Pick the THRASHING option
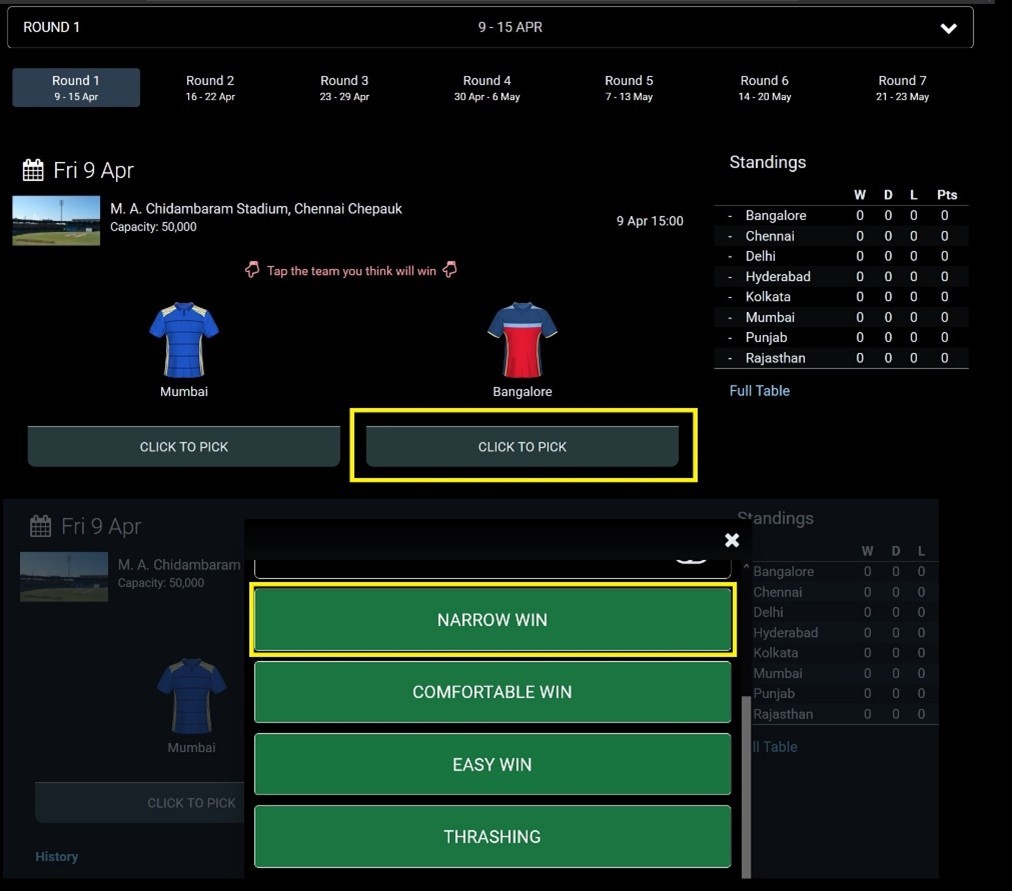Viewport: 1012px width, 891px height. point(492,836)
